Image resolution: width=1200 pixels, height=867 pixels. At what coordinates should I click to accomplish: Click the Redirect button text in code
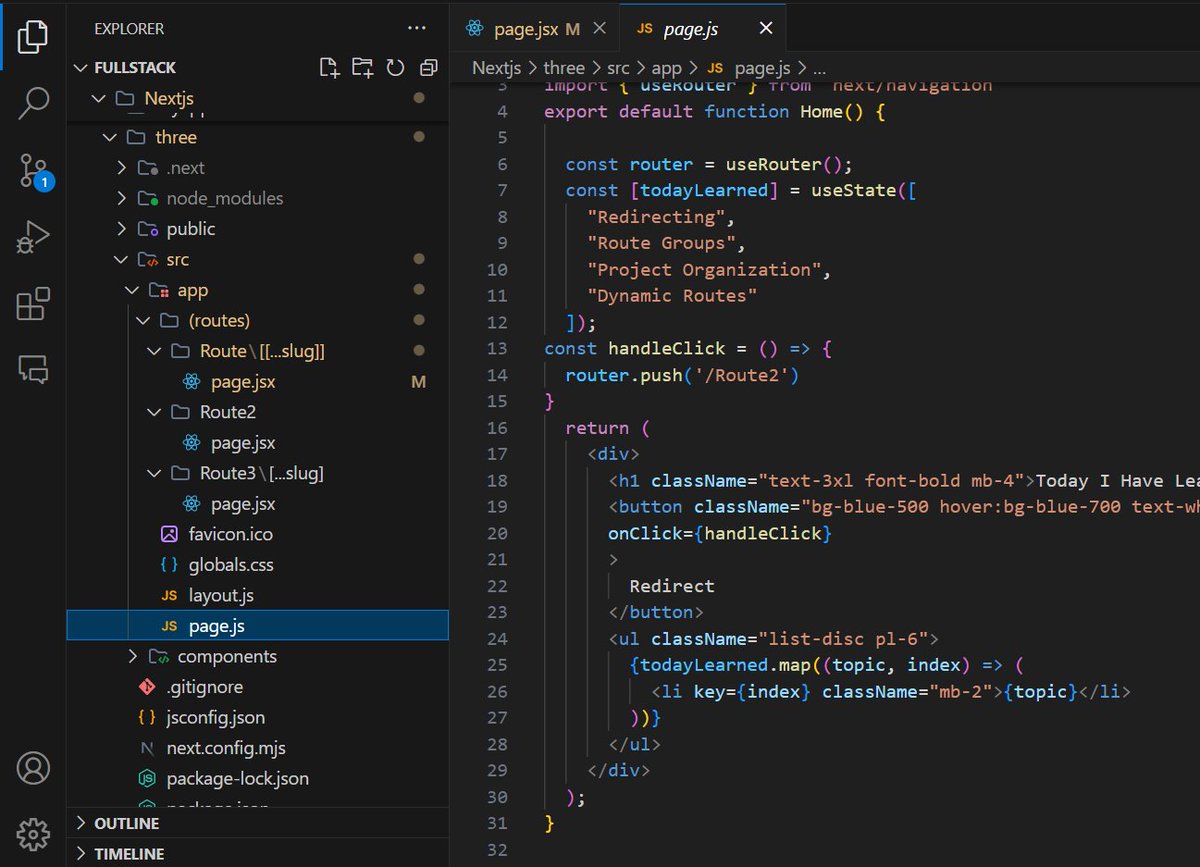point(672,586)
